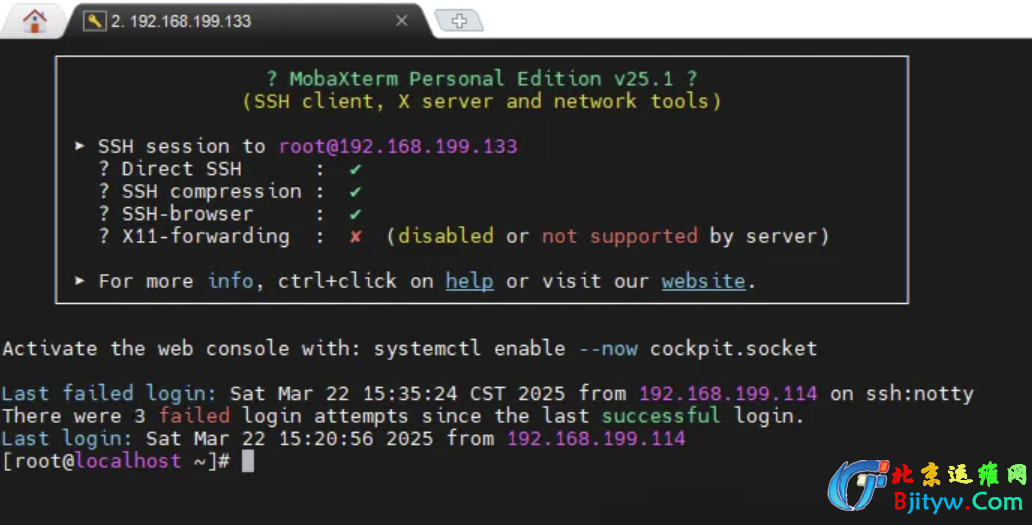Click the Bjityw.Com watermark logo
1032x525 pixels.
[925, 488]
